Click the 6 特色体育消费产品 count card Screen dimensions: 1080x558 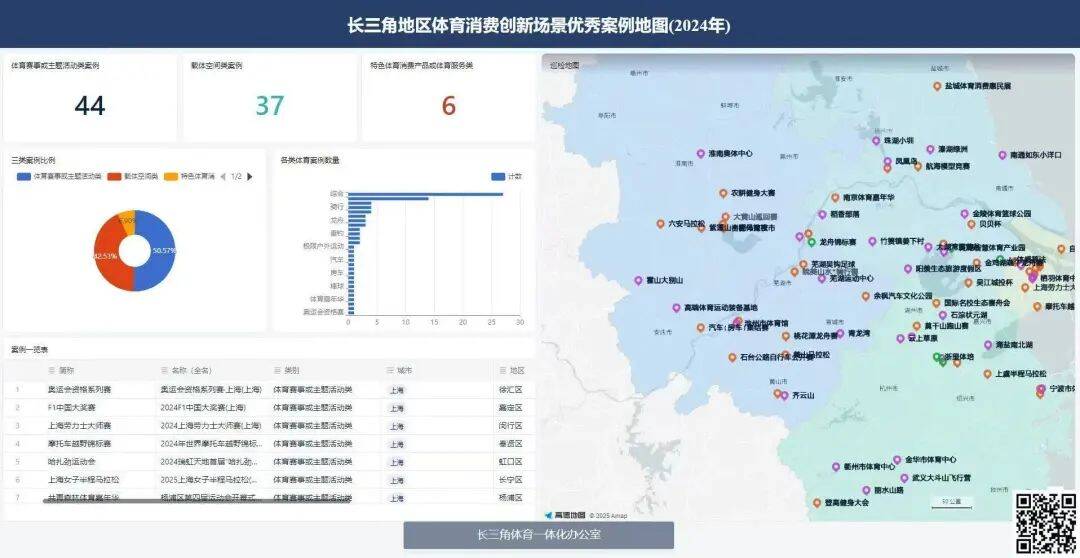click(448, 99)
